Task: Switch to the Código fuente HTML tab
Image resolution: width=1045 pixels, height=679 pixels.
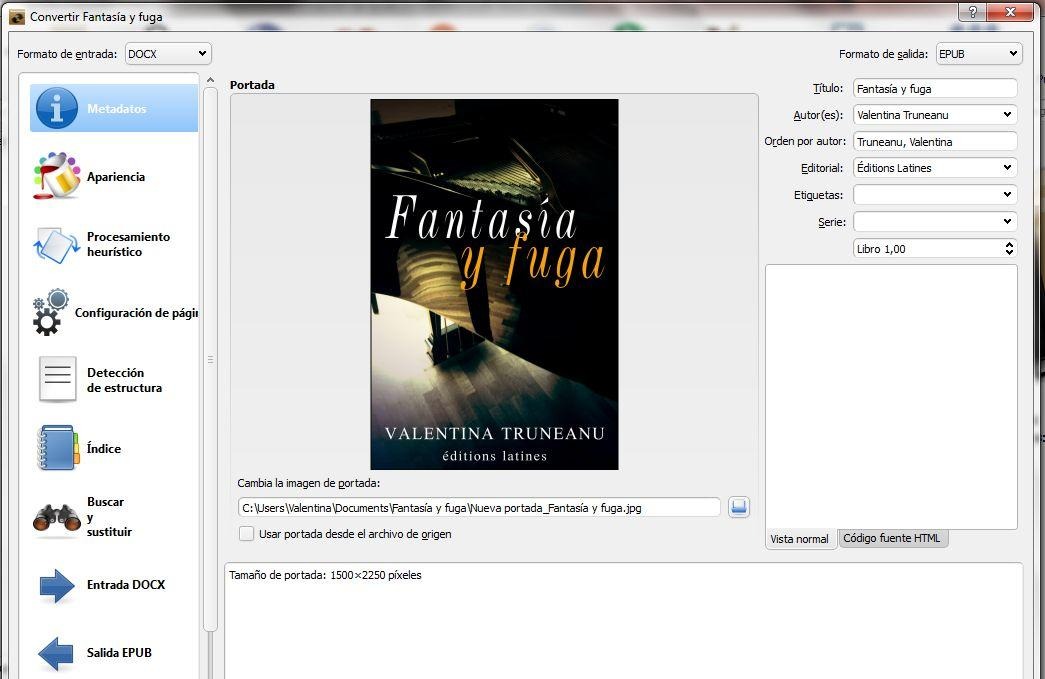Action: click(x=892, y=538)
